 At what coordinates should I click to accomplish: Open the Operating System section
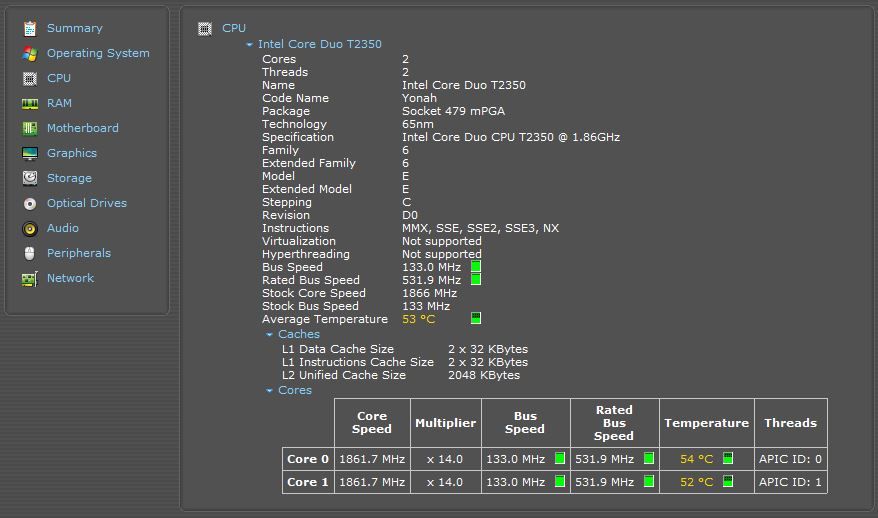pos(98,53)
